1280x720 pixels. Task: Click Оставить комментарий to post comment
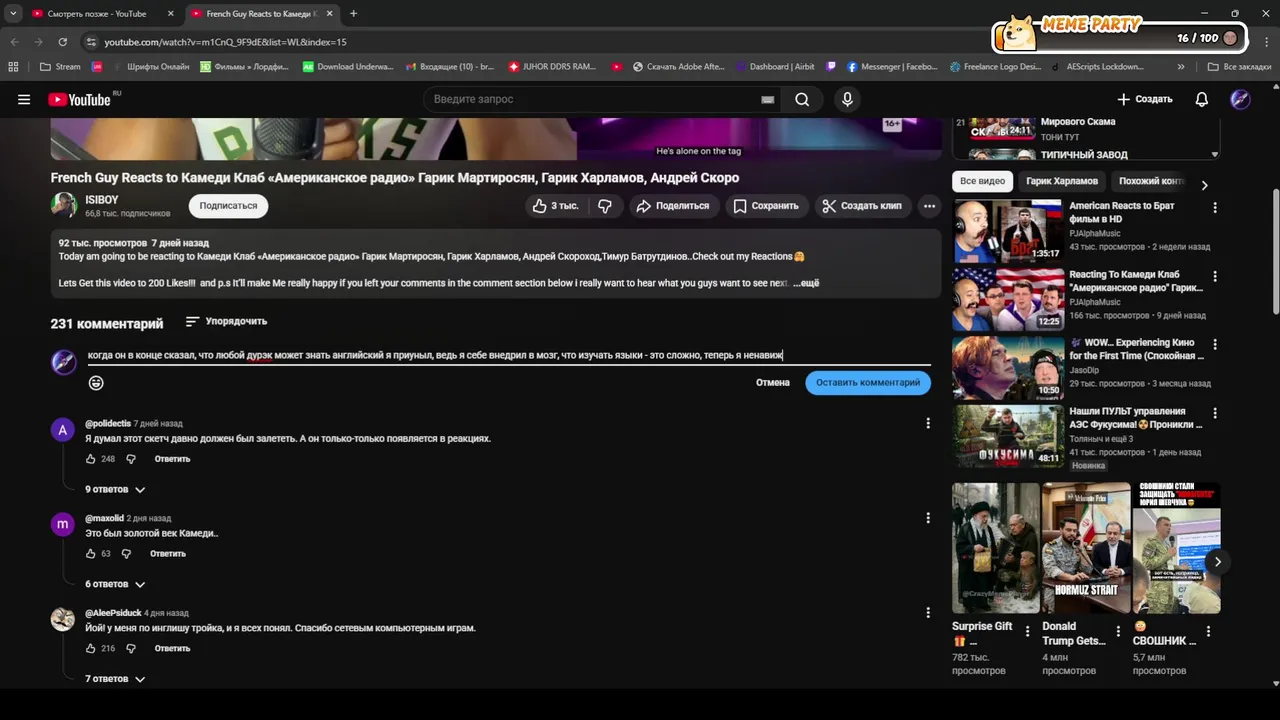point(868,383)
